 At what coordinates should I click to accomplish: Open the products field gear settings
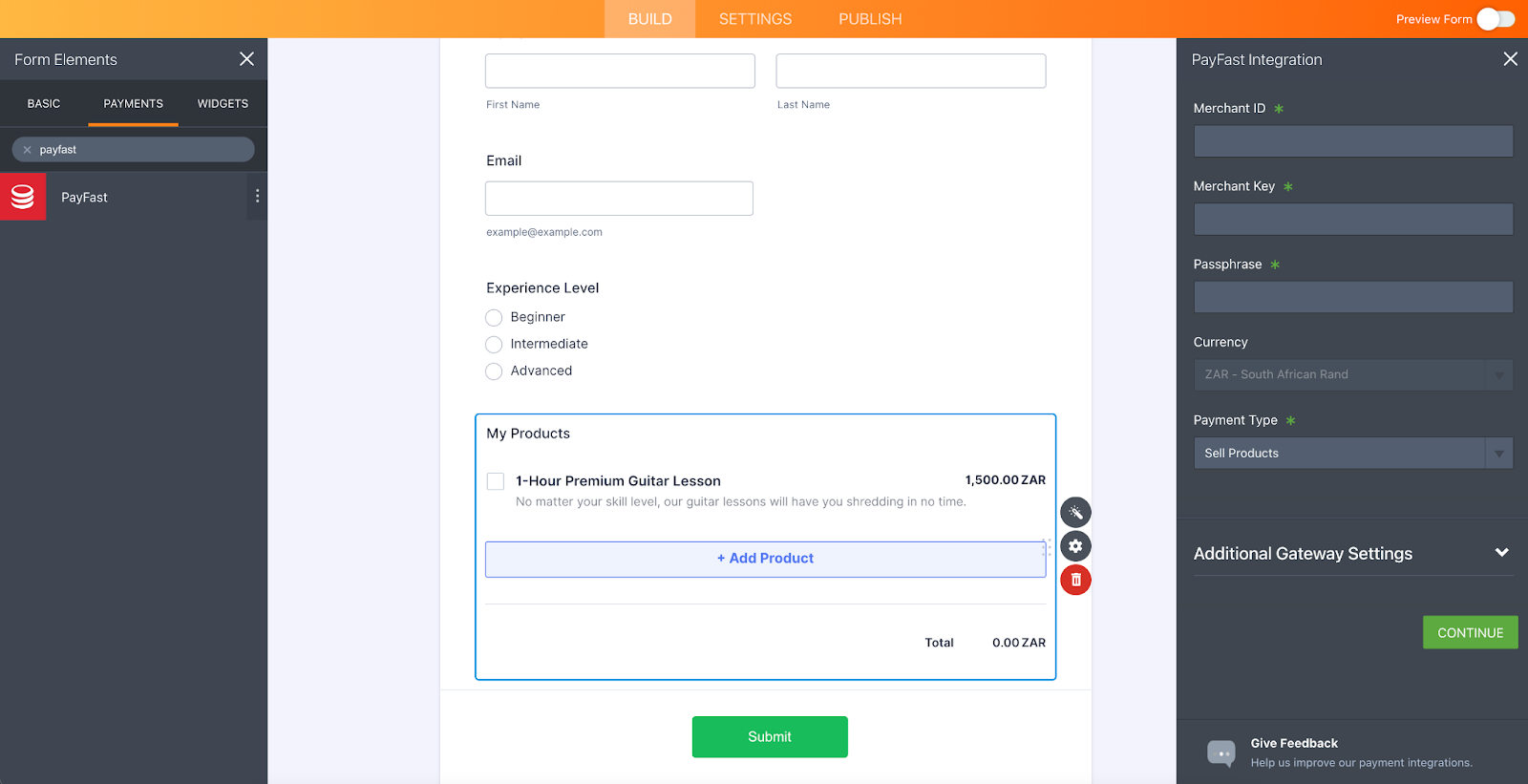point(1075,546)
